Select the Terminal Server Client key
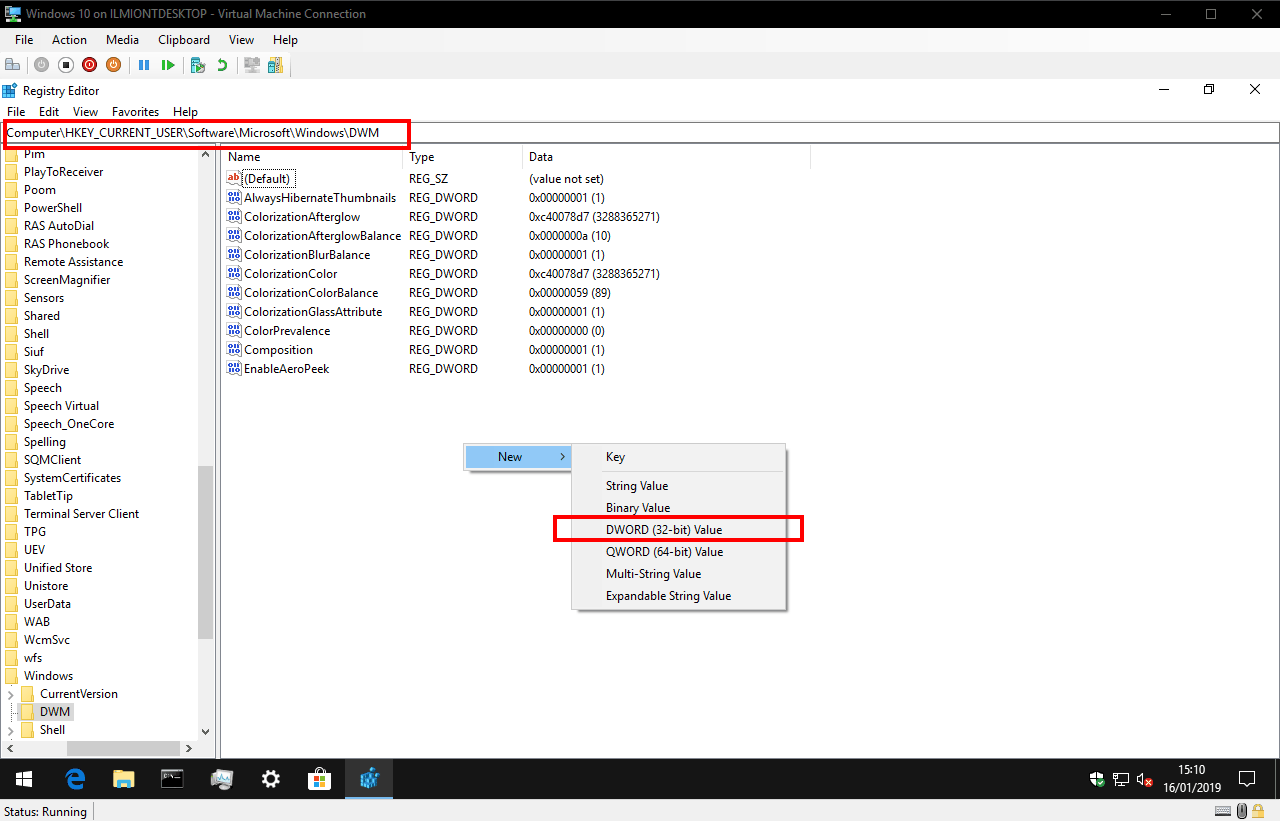The width and height of the screenshot is (1280, 821). pos(81,514)
